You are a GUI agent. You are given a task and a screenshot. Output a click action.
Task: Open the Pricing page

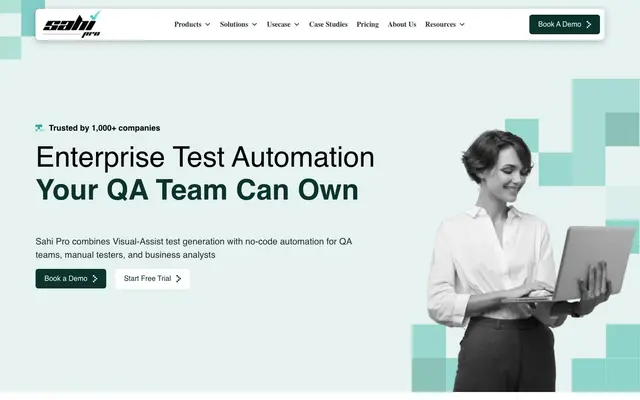(367, 24)
